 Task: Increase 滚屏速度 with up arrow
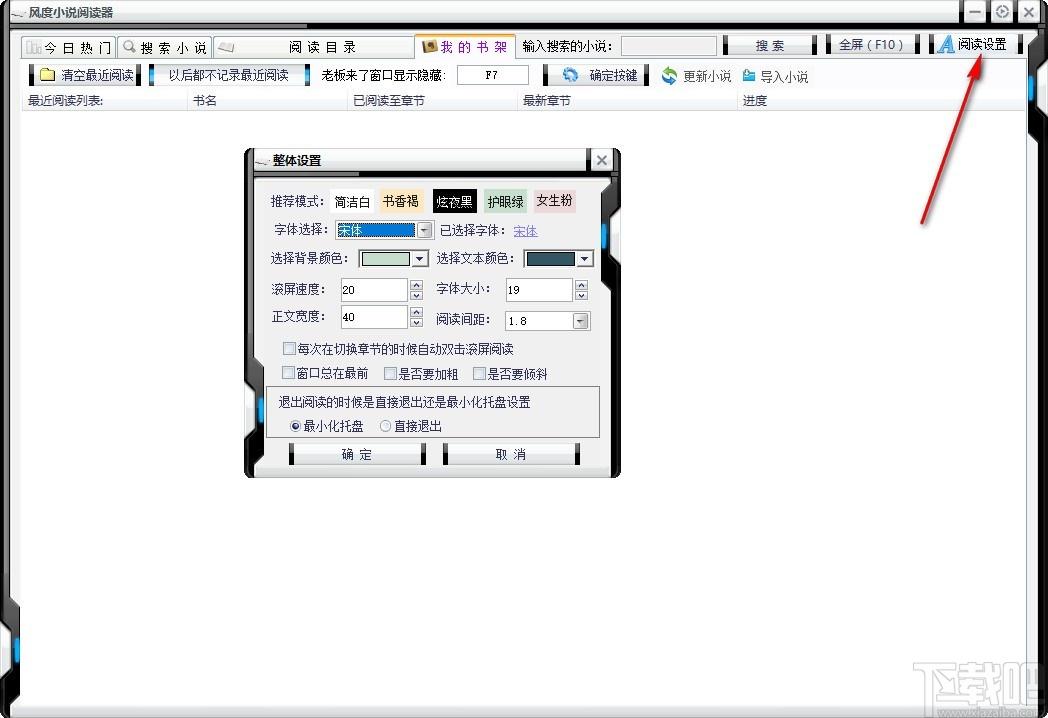(416, 284)
